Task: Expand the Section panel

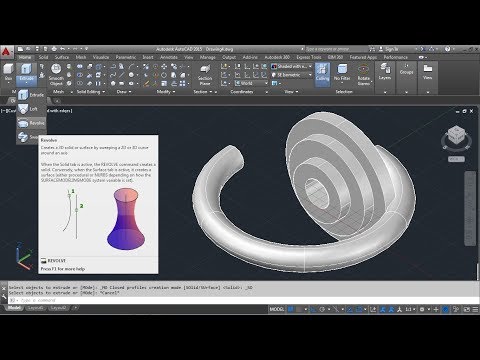Action: tap(203, 92)
